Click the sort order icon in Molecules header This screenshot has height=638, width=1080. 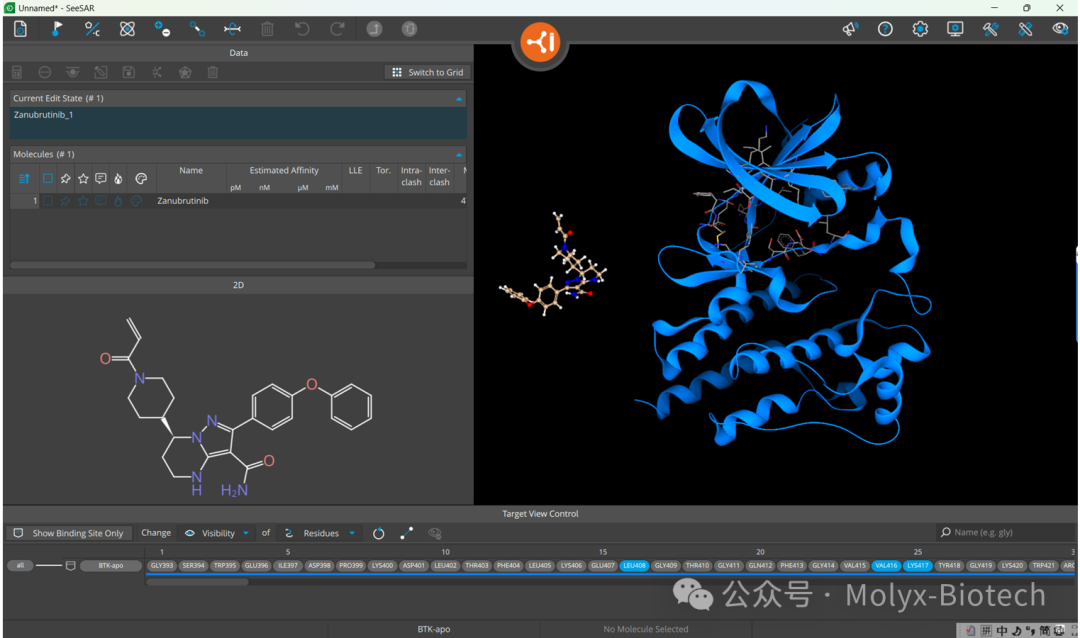click(x=24, y=178)
